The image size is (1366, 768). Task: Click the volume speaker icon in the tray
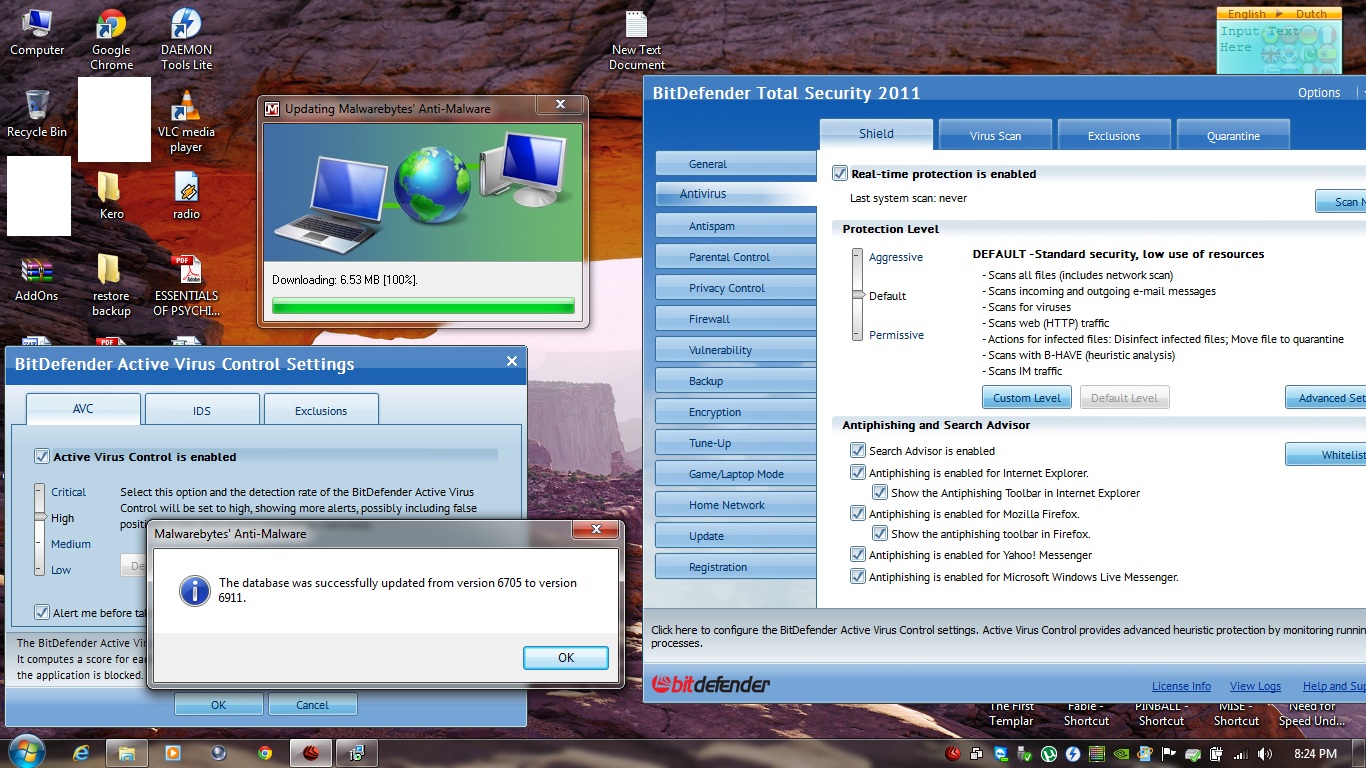point(1265,754)
